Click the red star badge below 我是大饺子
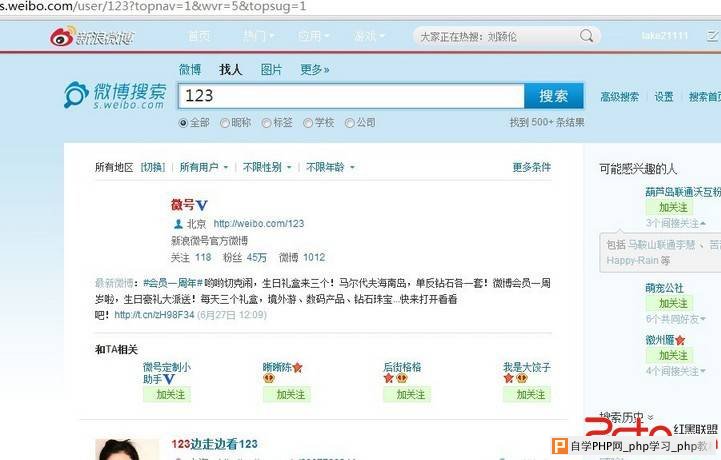The height and width of the screenshot is (460, 721). (x=508, y=378)
